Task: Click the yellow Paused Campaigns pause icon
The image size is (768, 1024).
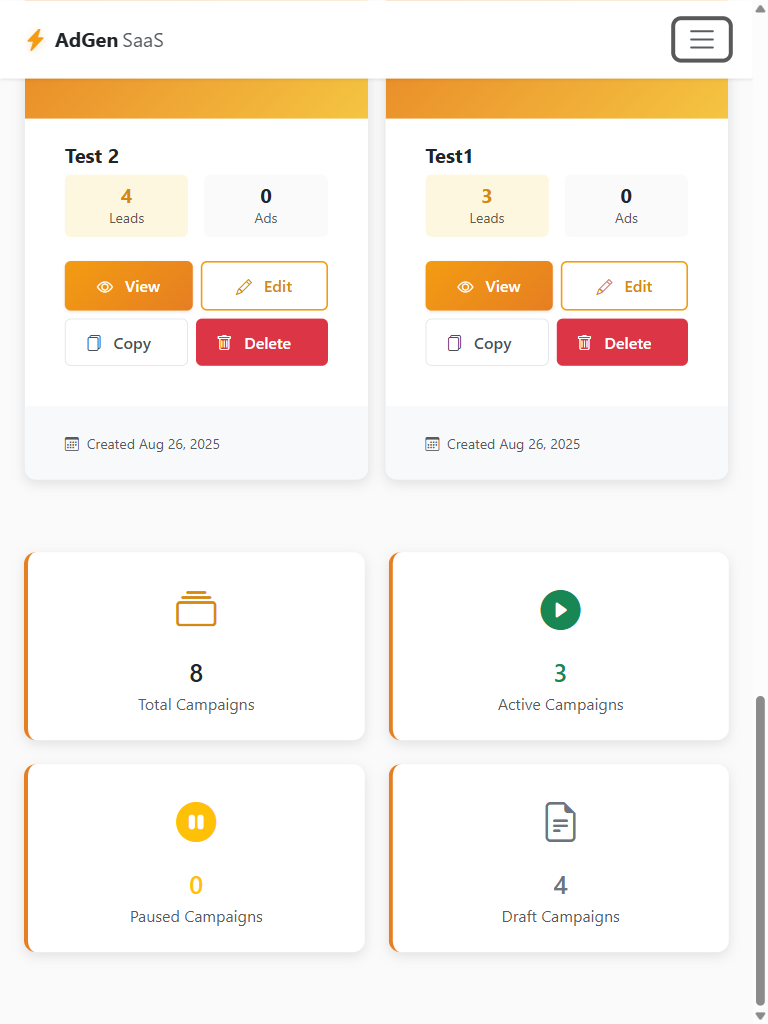Action: coord(196,822)
